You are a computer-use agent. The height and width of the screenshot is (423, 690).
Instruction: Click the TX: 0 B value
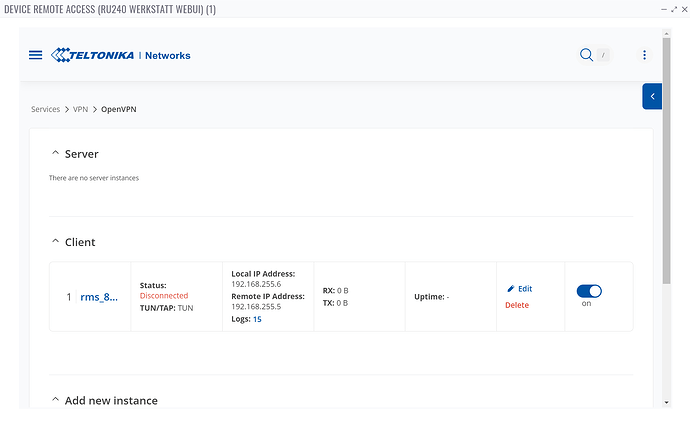335,303
